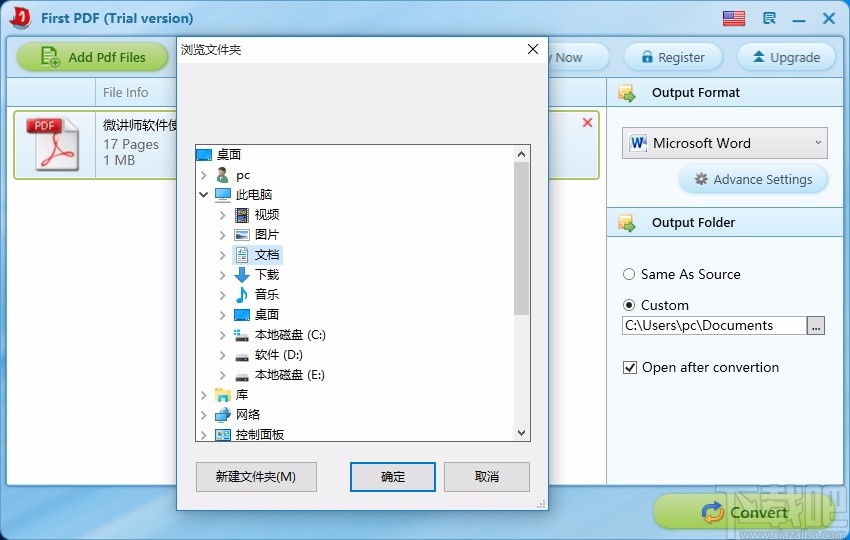Select Custom output folder radio option
The image size is (850, 540).
point(629,305)
